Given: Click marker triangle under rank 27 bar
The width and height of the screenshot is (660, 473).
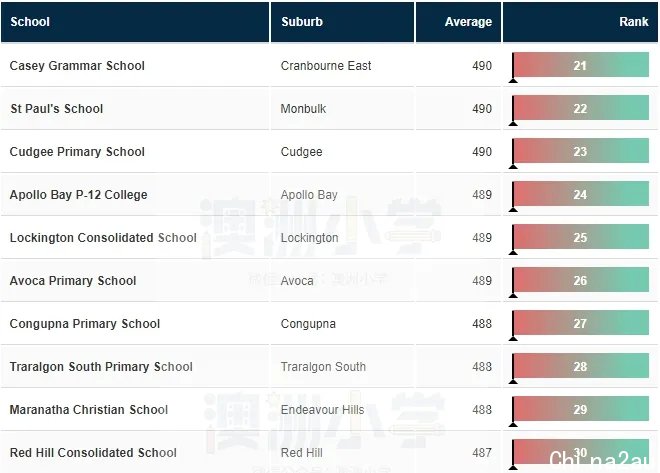Looking at the screenshot, I should [x=513, y=338].
